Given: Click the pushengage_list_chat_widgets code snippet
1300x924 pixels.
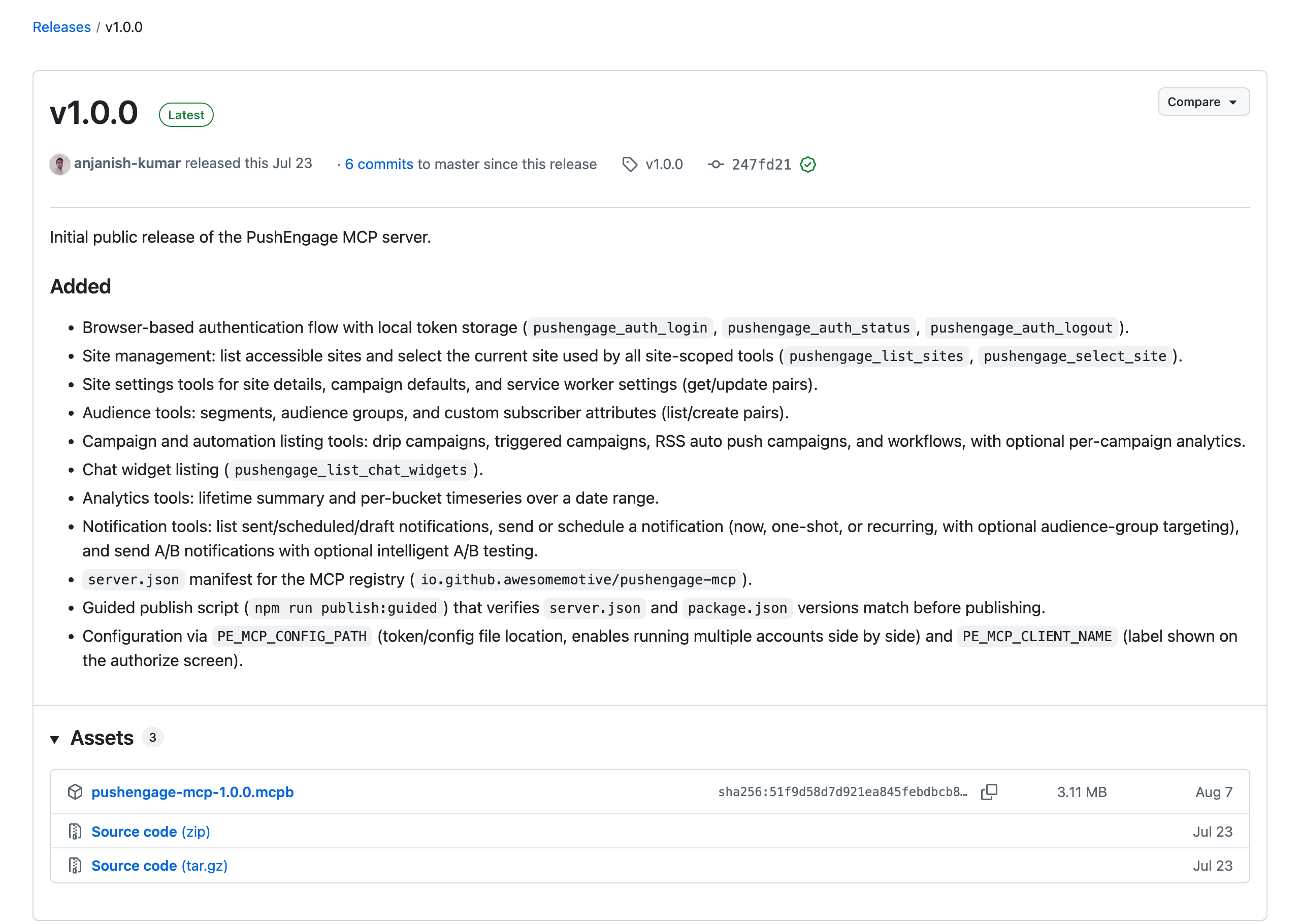Looking at the screenshot, I should 350,470.
